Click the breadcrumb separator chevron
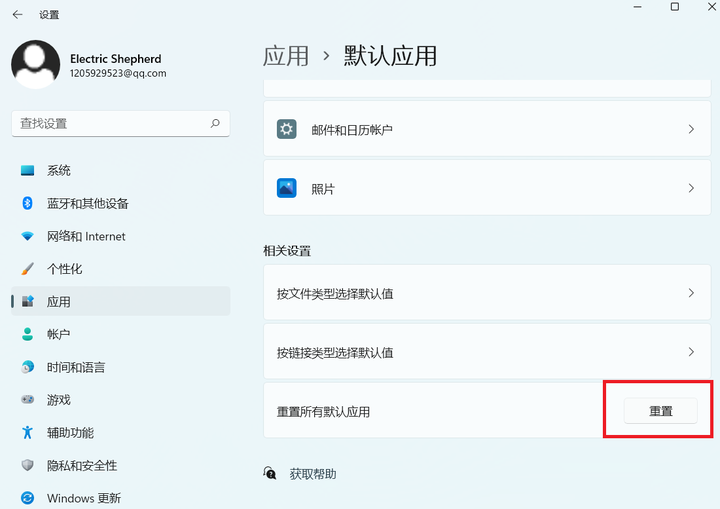The width and height of the screenshot is (720, 509). [x=326, y=56]
